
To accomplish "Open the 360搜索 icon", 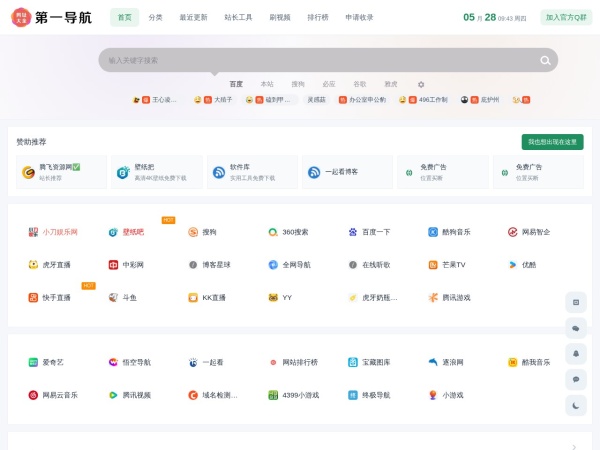I will (273, 232).
